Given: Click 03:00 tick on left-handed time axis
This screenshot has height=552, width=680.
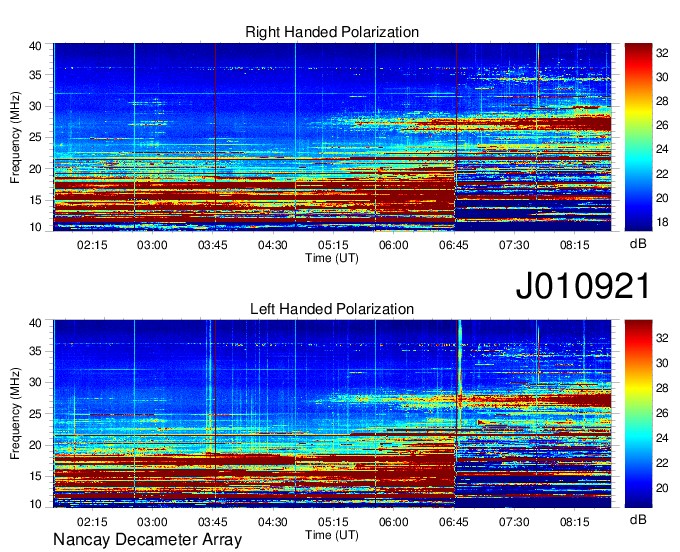Looking at the screenshot, I should (x=152, y=522).
